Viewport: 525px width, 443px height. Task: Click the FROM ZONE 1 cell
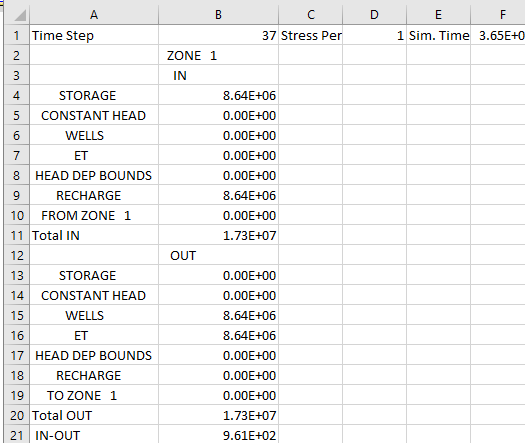94,215
